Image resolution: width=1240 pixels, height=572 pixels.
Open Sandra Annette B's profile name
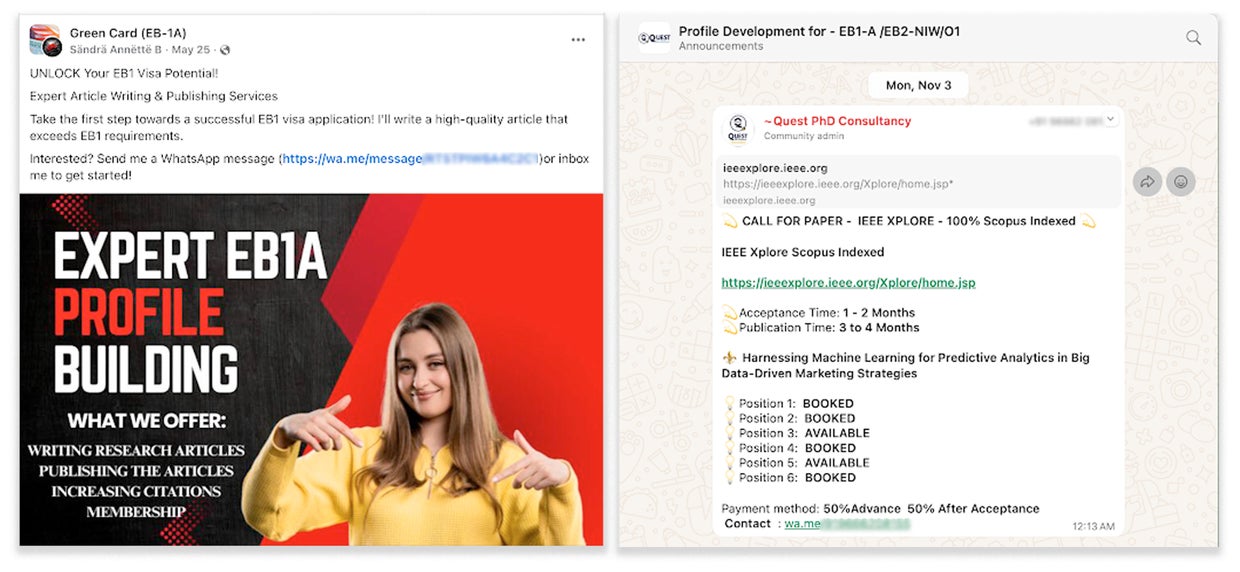coord(115,50)
